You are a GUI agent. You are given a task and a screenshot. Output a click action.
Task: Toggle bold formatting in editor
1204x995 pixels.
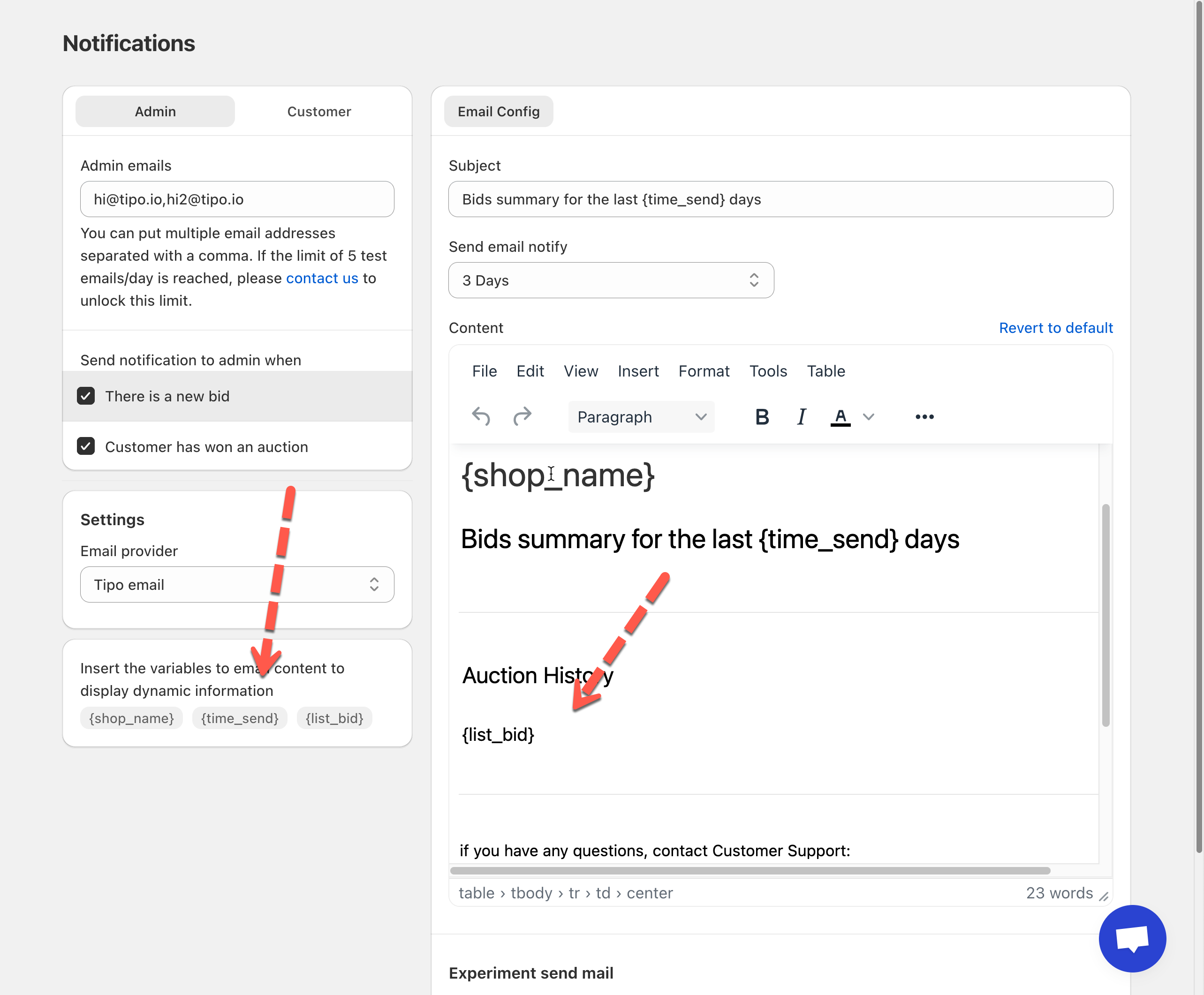point(761,417)
